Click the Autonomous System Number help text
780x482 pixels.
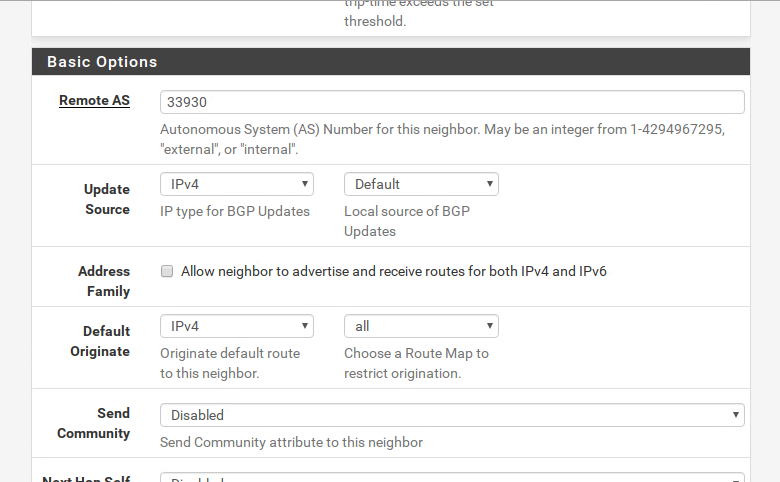pos(441,140)
